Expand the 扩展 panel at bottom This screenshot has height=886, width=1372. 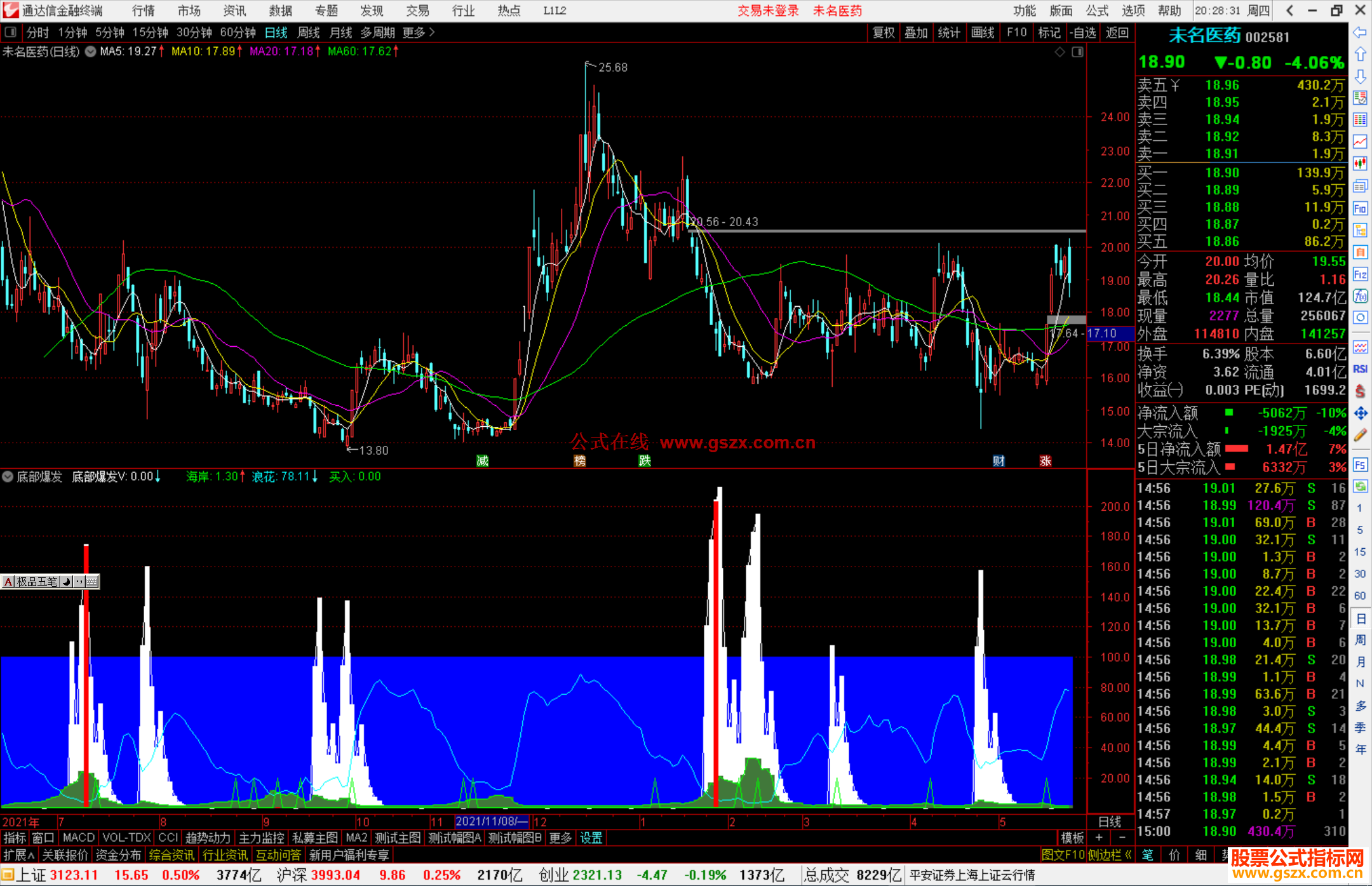(19, 855)
